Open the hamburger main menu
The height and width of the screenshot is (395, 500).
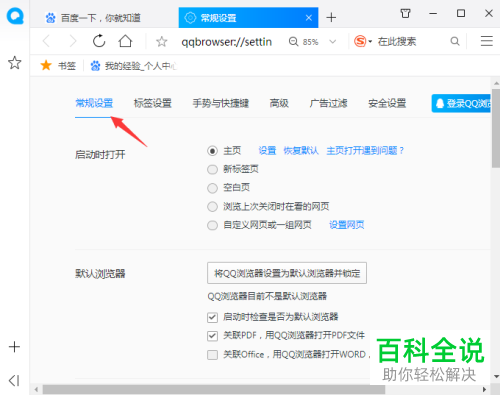487,41
